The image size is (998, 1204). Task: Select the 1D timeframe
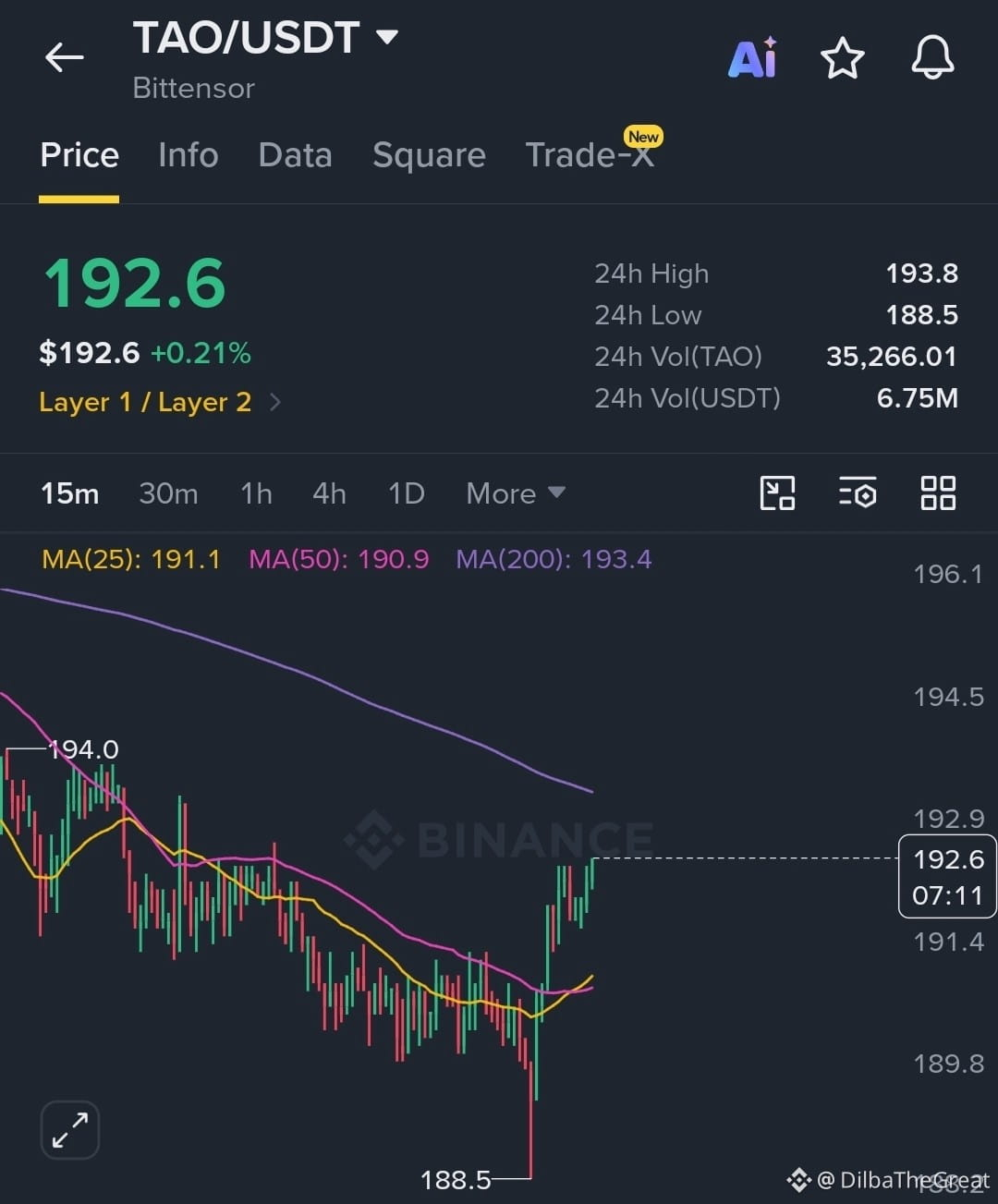click(407, 493)
